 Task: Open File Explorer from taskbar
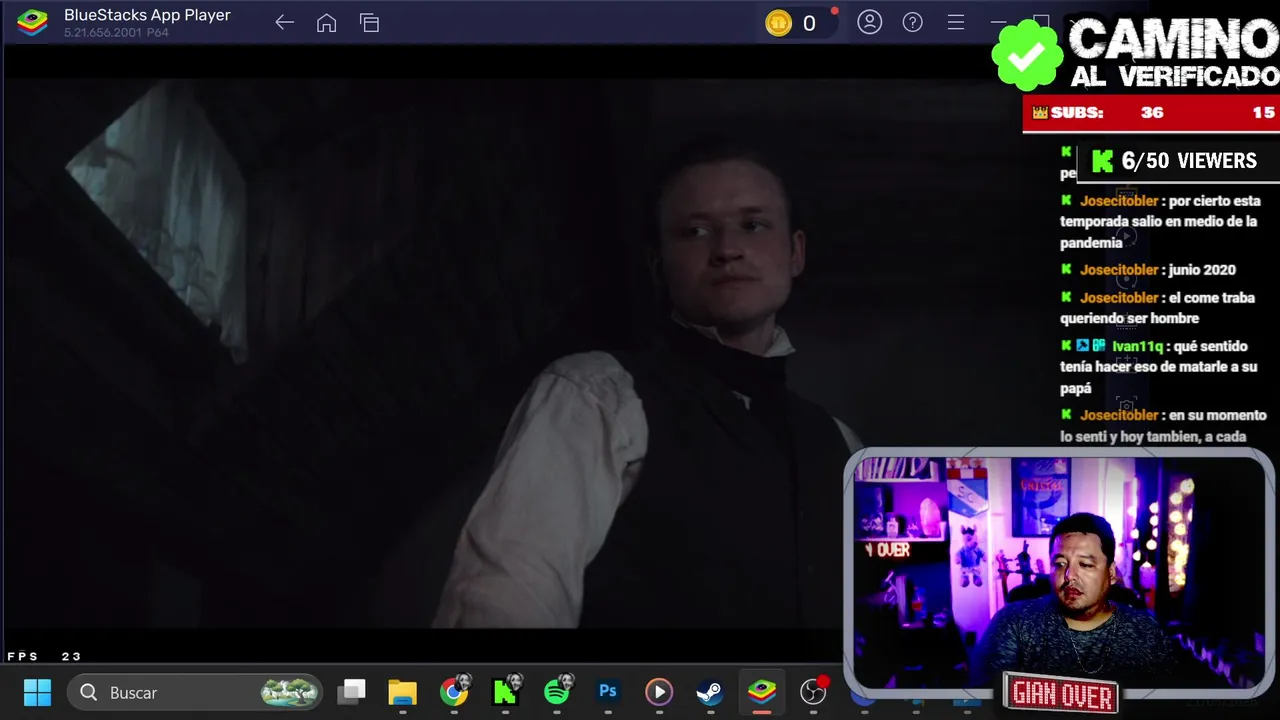pyautogui.click(x=402, y=692)
